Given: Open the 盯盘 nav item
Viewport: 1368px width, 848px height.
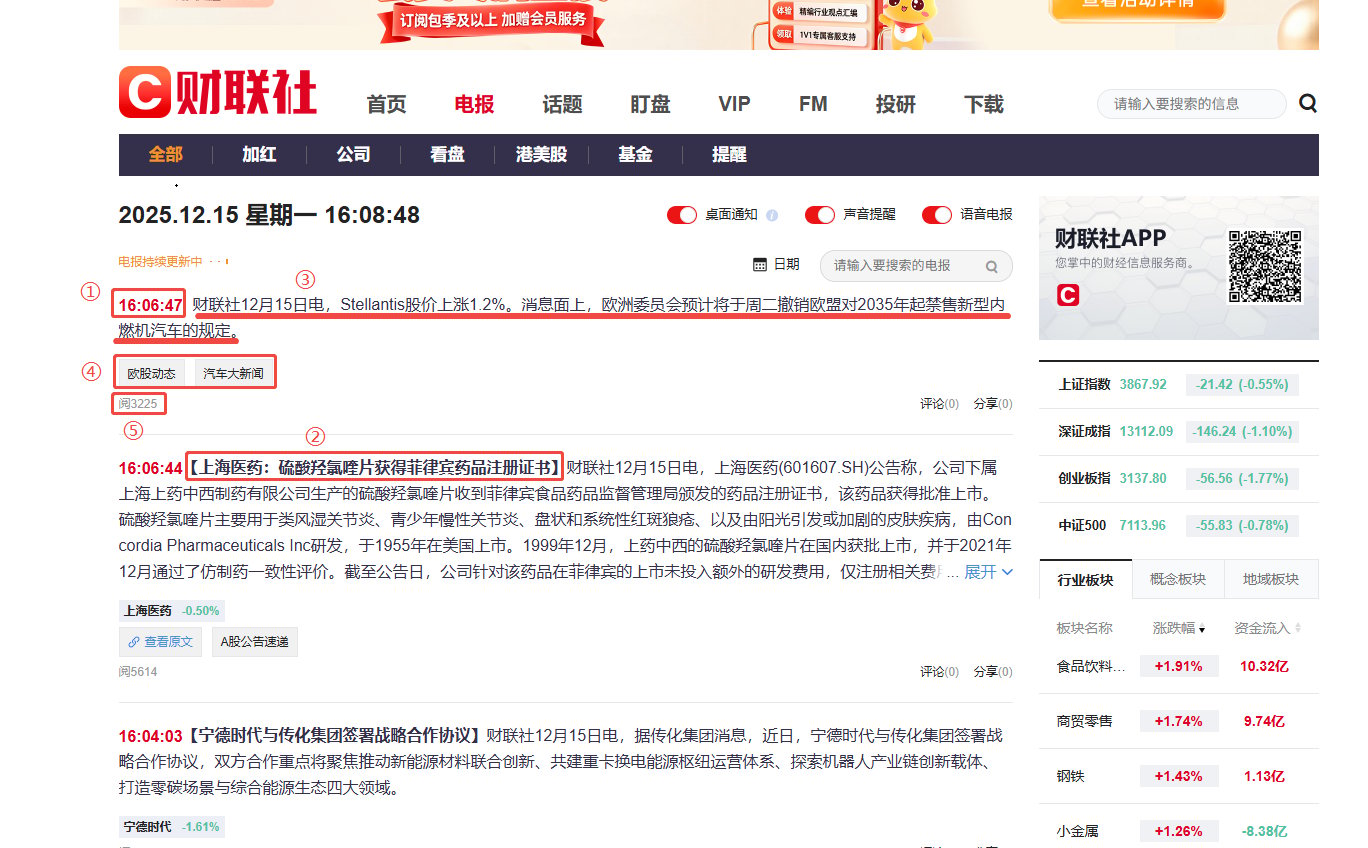Looking at the screenshot, I should [650, 104].
